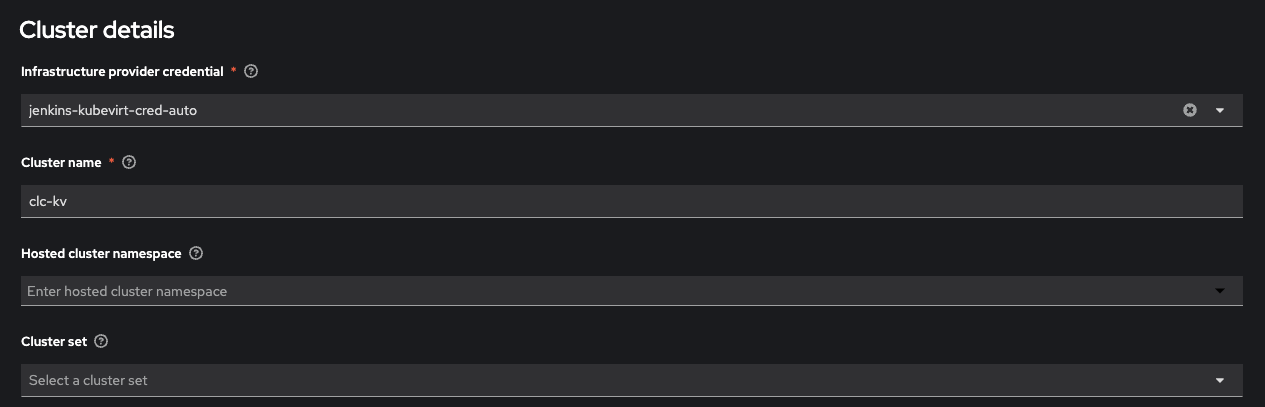Image resolution: width=1265 pixels, height=407 pixels.
Task: Click the 'Enter hosted cluster namespace' input
Action: click(x=600, y=291)
